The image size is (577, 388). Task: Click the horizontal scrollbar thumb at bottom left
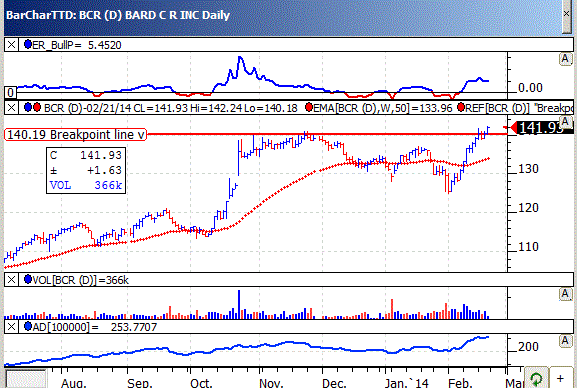[x=26, y=379]
